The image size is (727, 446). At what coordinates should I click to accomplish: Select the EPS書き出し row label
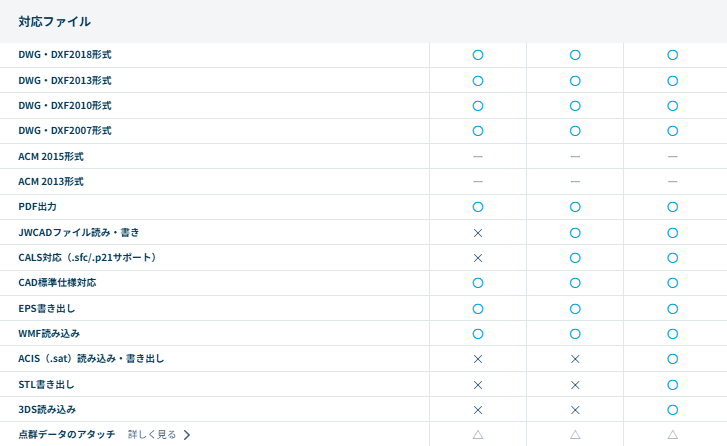pyautogui.click(x=46, y=308)
